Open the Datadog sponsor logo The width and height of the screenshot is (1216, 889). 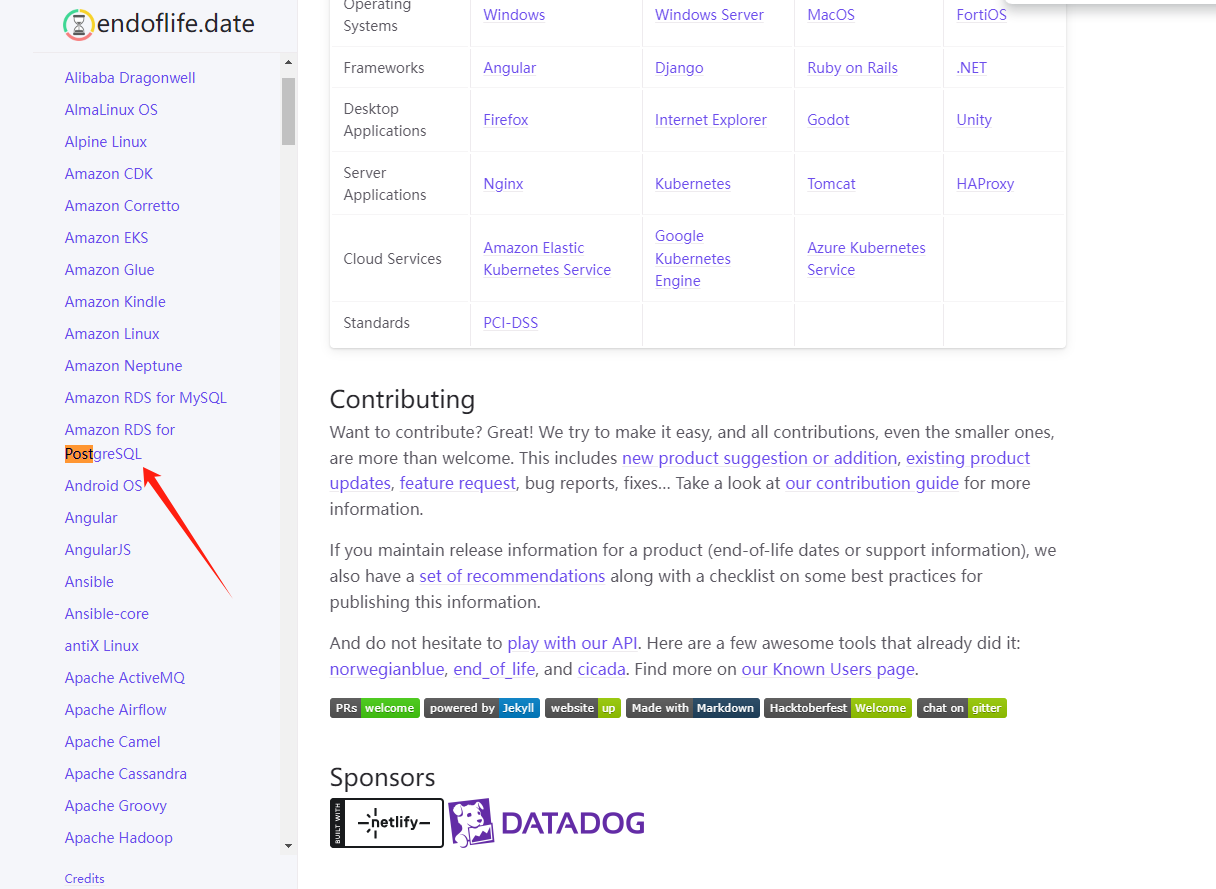pos(546,823)
